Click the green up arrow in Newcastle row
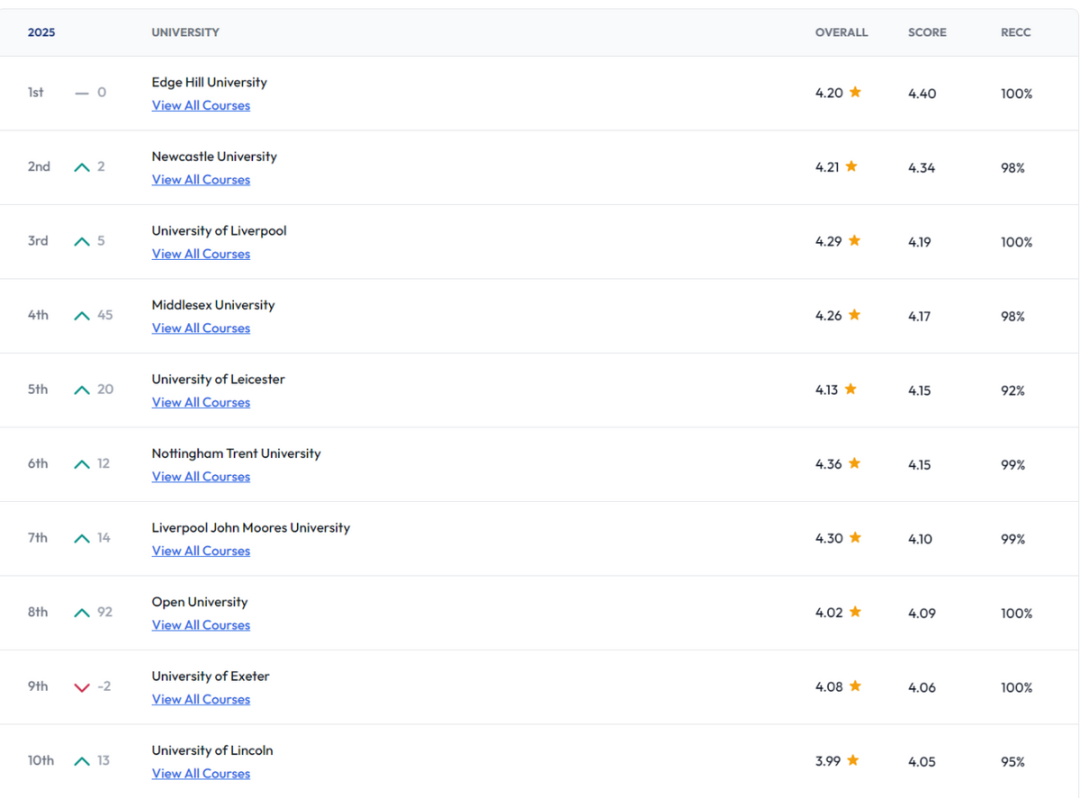1080x798 pixels. tap(82, 167)
